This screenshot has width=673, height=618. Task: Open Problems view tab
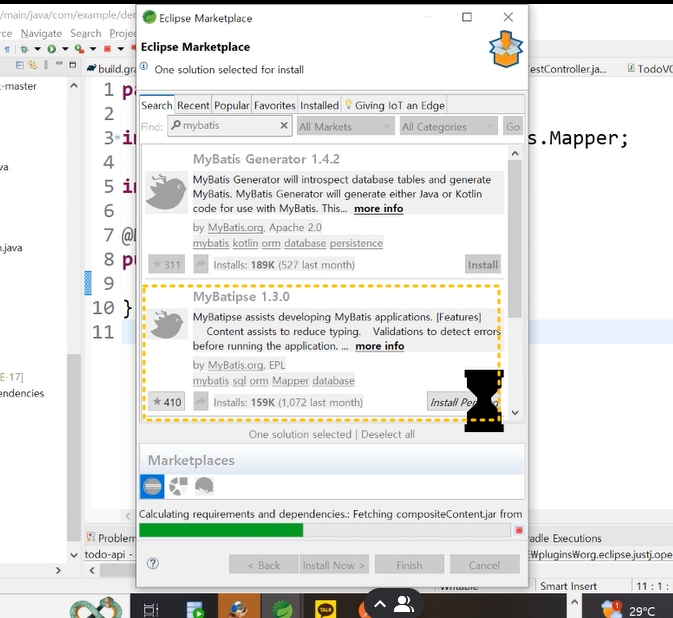pyautogui.click(x=111, y=538)
